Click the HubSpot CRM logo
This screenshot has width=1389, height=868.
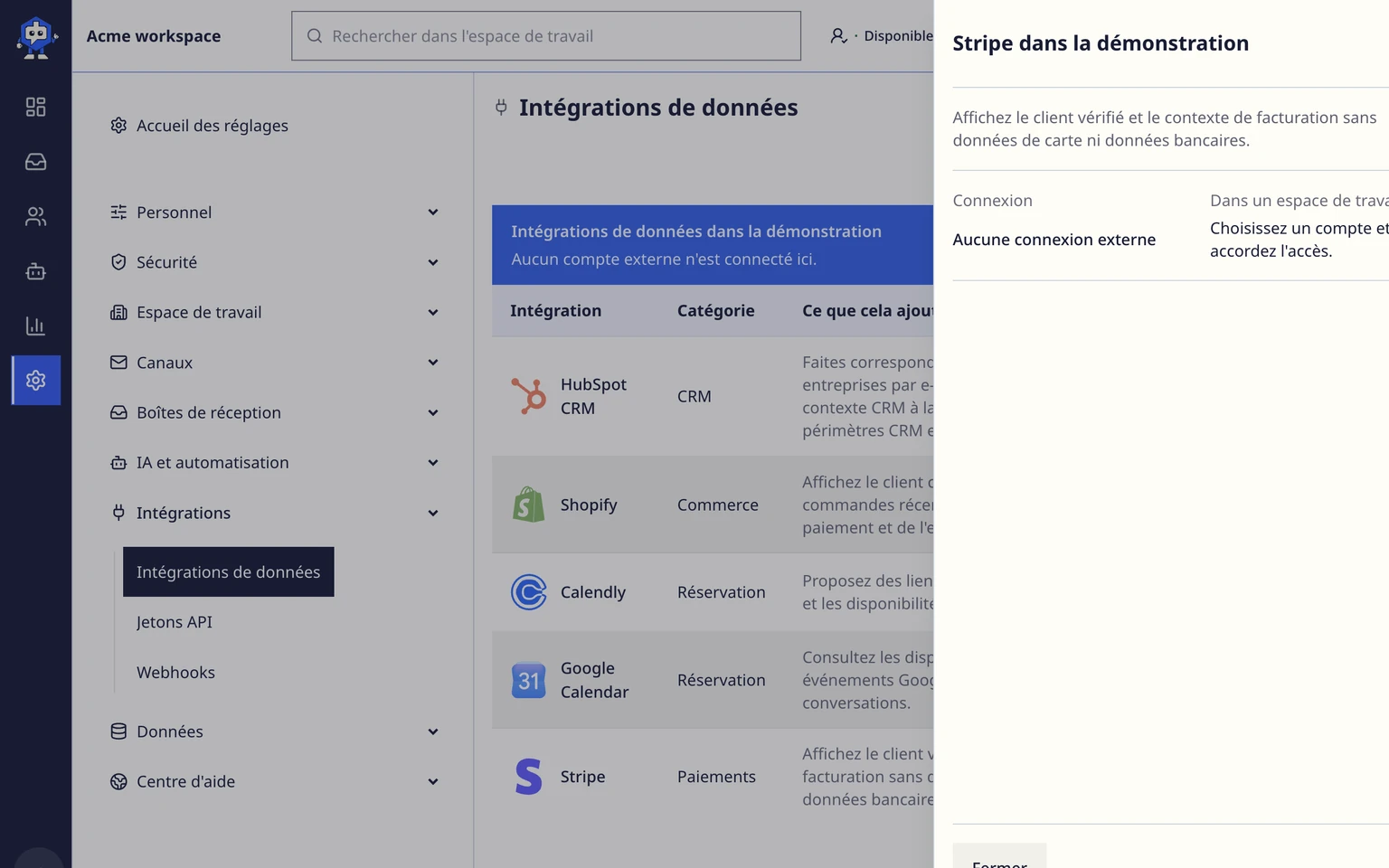[x=528, y=396]
